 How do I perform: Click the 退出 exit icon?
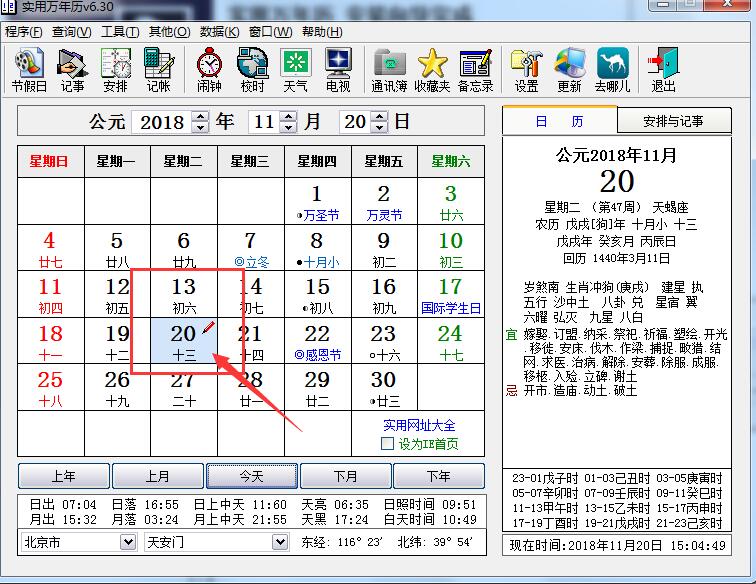663,70
